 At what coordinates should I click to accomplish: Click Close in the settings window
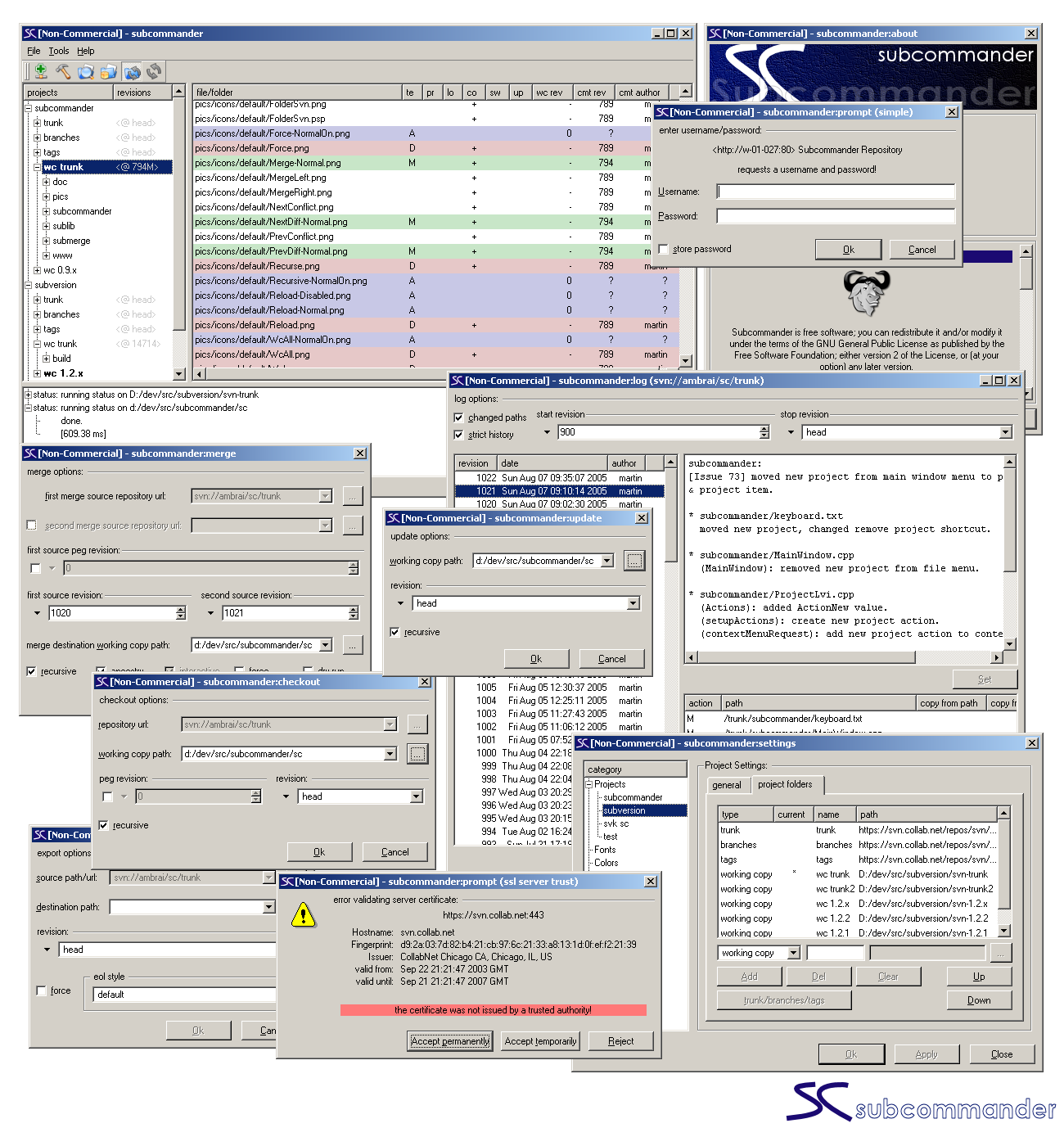coord(1002,1054)
